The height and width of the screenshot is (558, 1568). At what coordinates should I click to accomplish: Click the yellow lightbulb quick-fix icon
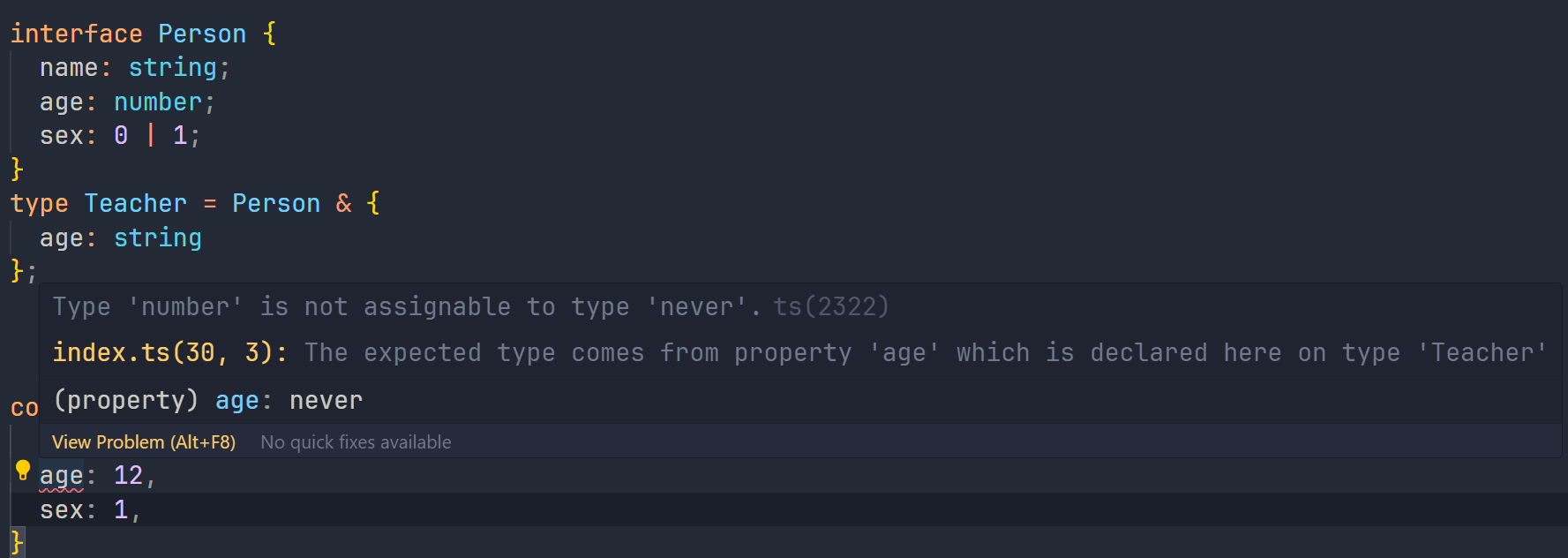point(23,470)
